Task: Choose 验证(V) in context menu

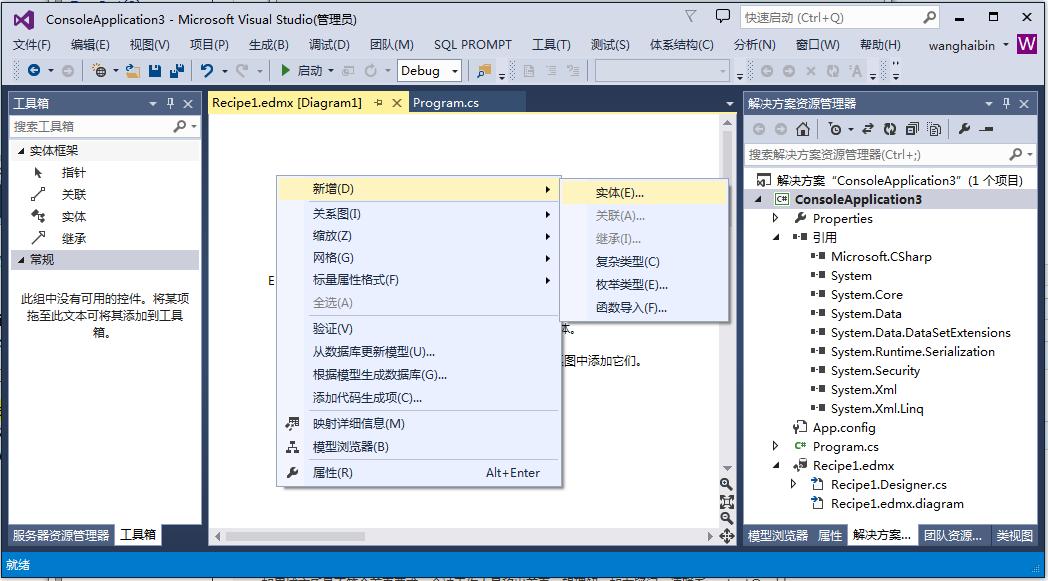Action: [x=419, y=329]
